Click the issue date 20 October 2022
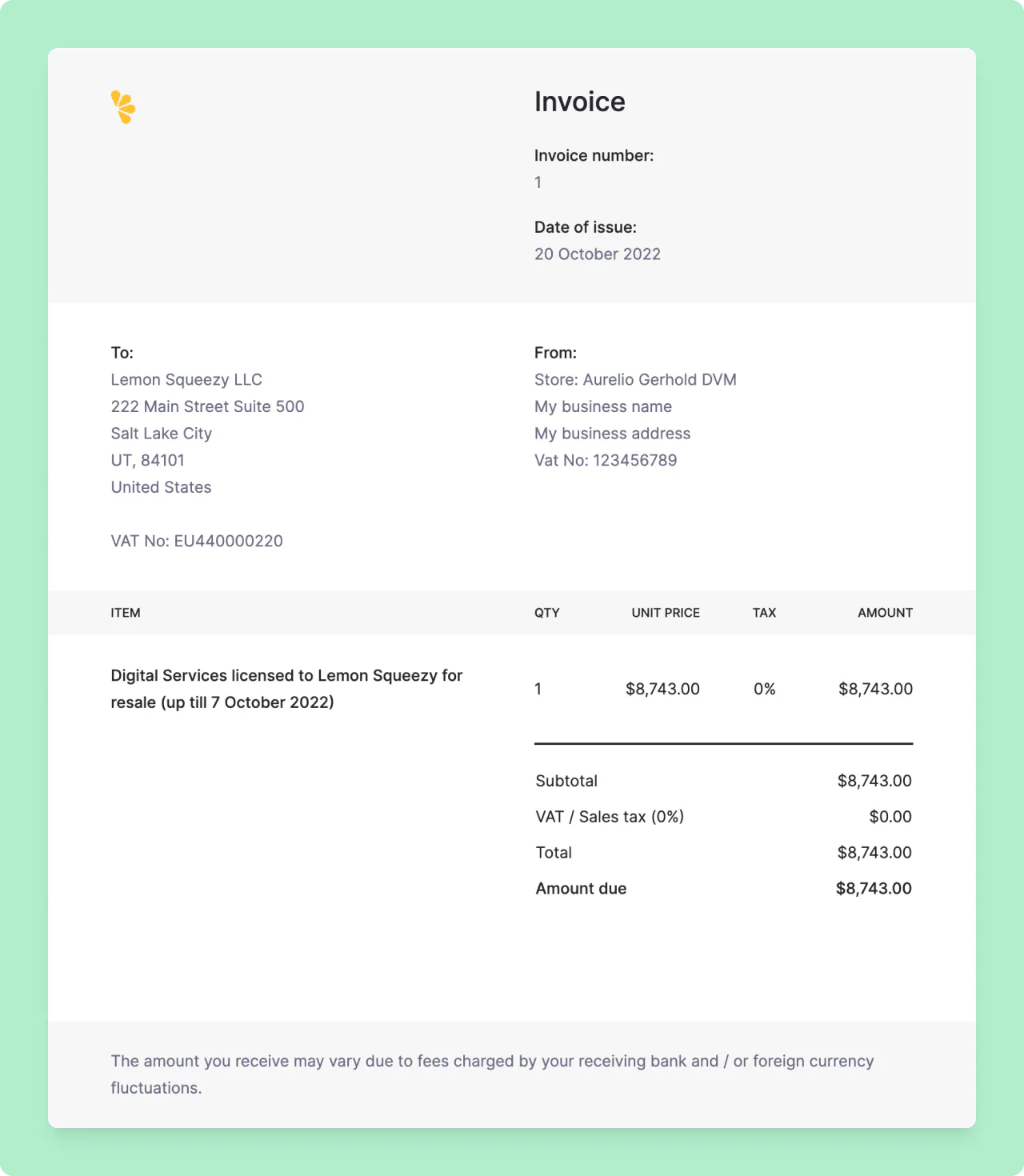The width and height of the screenshot is (1024, 1176). pyautogui.click(x=597, y=254)
